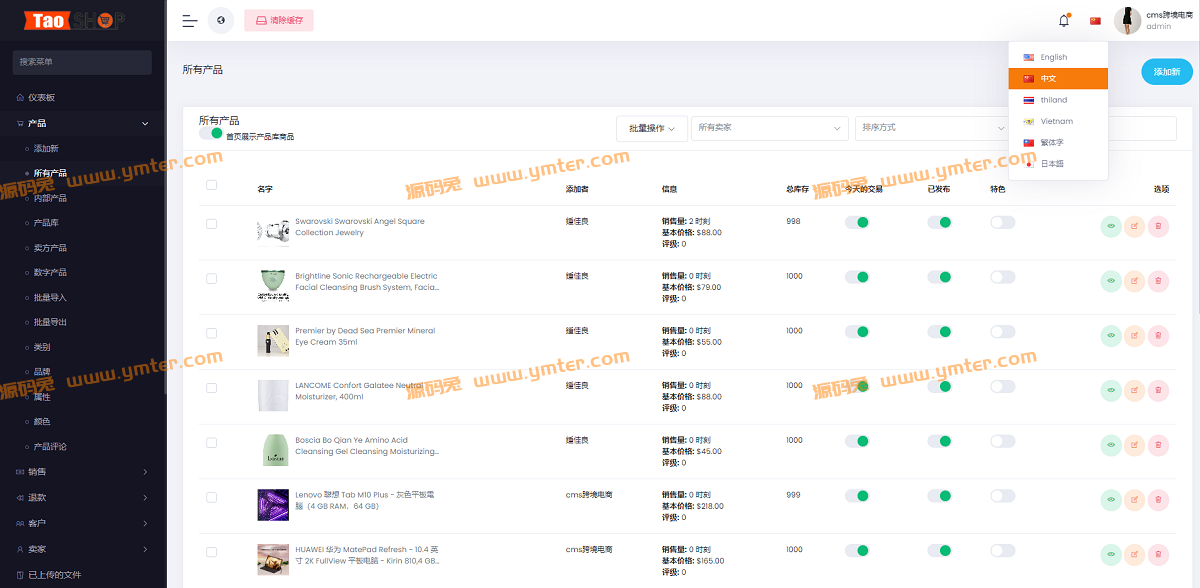
Task: Select Vietnam from the language menu
Action: (1058, 121)
